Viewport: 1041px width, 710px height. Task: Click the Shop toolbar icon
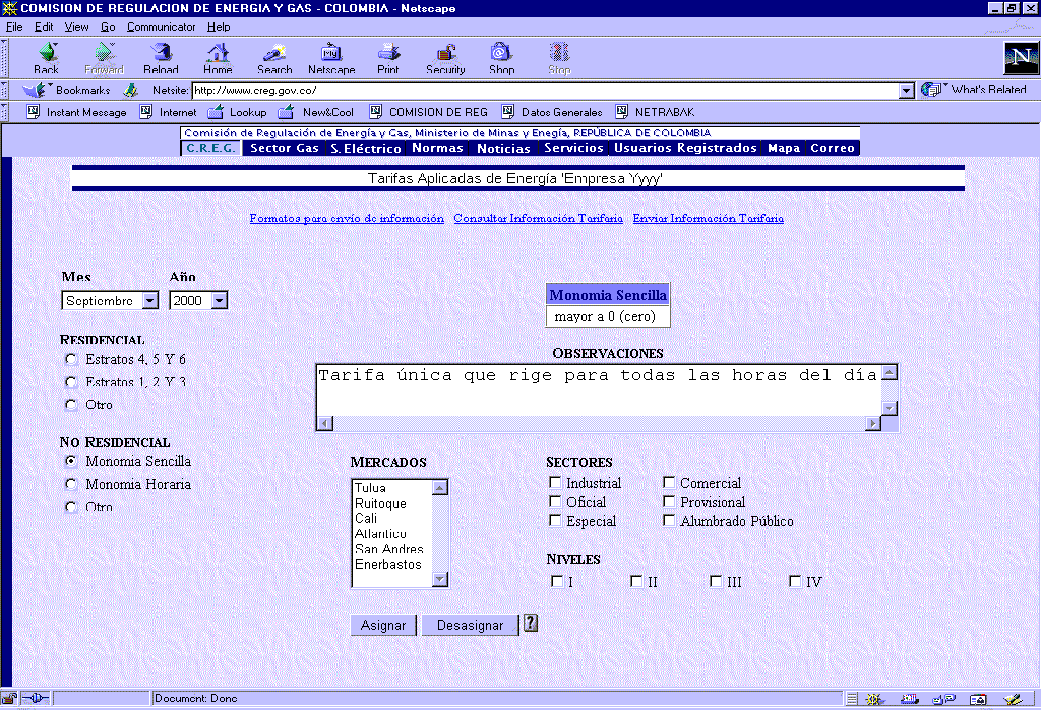pos(501,56)
